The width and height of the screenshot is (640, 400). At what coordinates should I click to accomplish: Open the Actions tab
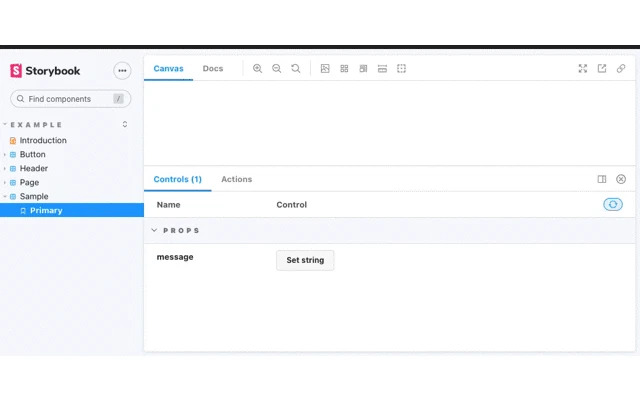236,179
